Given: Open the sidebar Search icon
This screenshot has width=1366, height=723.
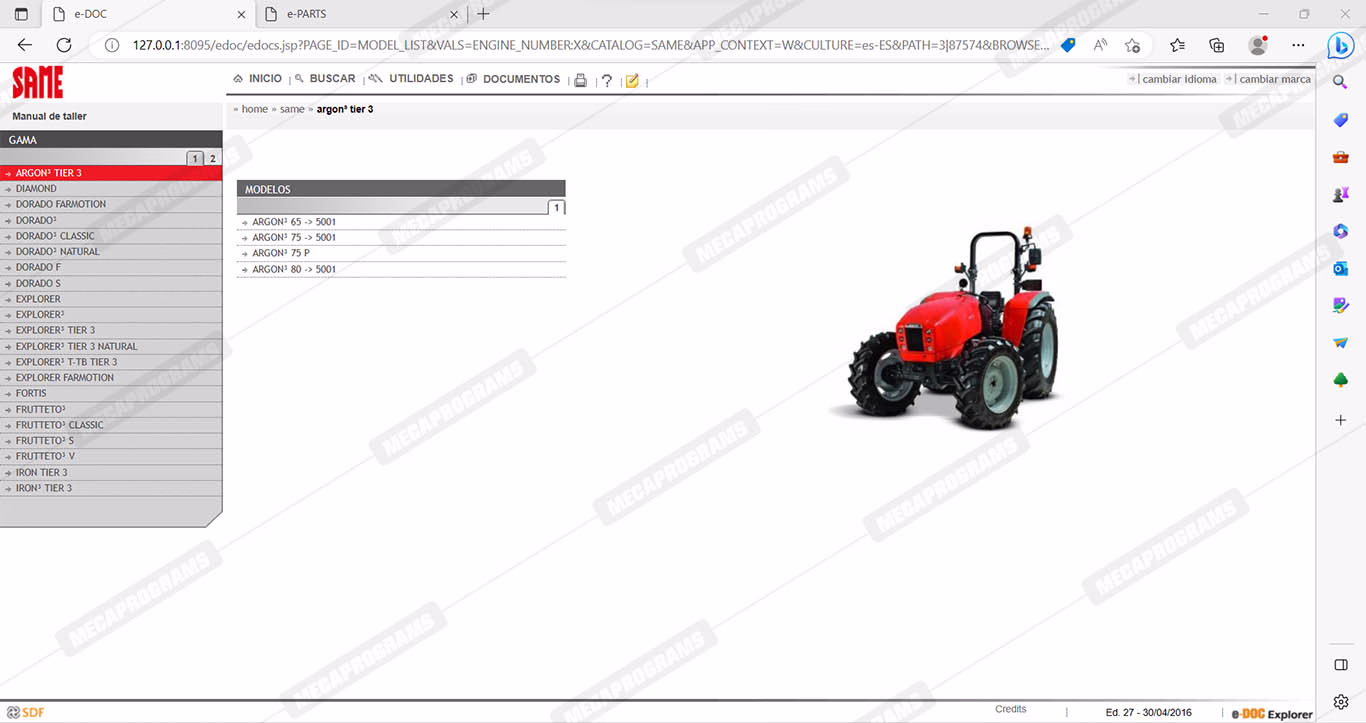Looking at the screenshot, I should coord(1341,82).
